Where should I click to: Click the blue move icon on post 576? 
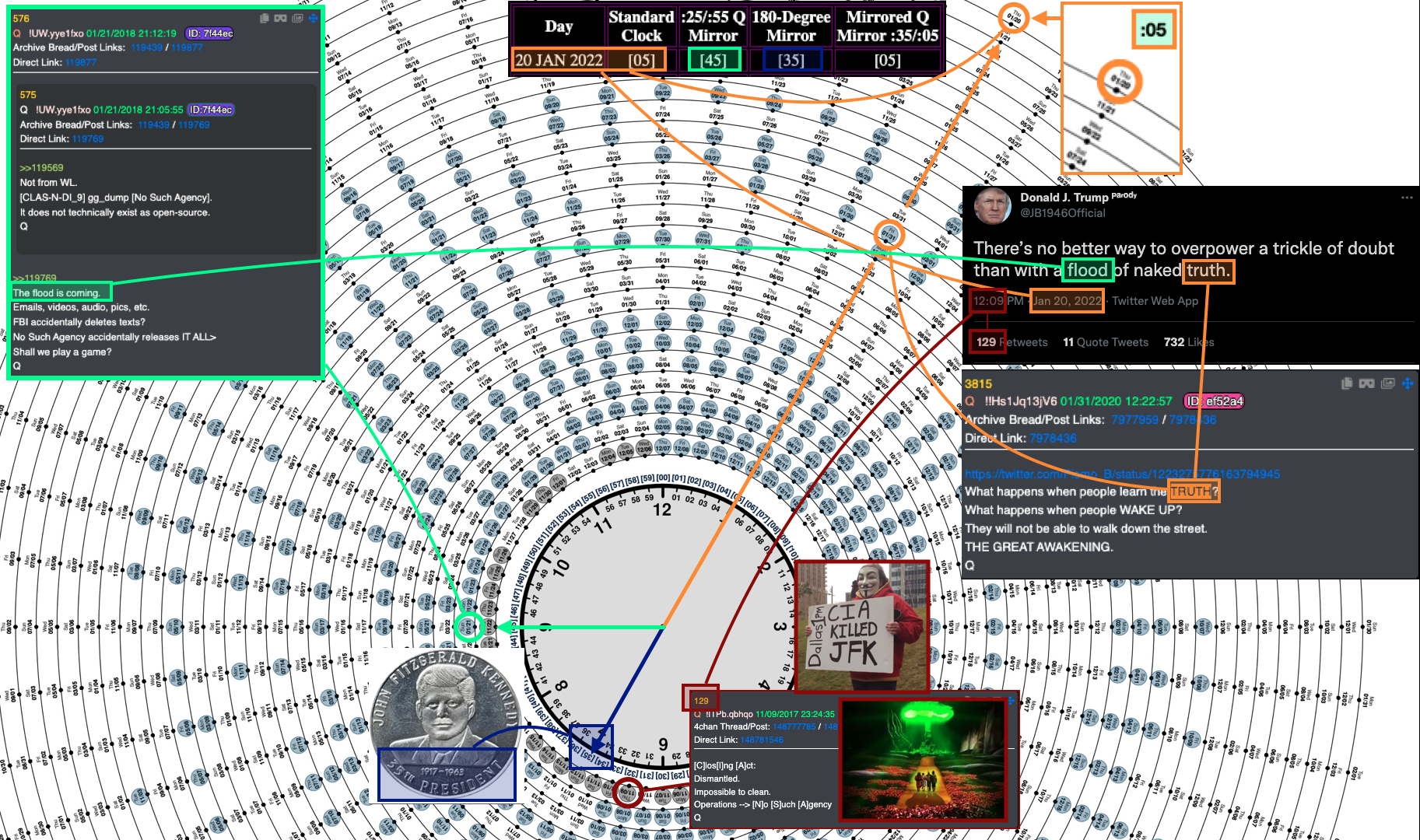click(314, 18)
